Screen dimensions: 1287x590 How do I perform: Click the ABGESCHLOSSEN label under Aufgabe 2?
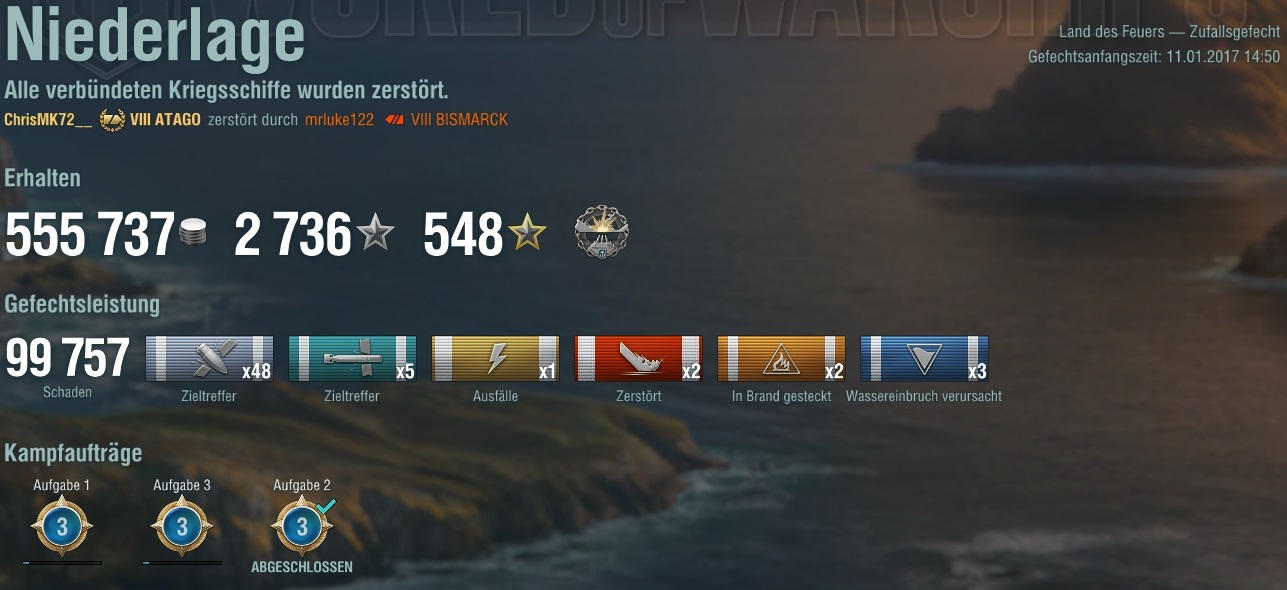pos(302,567)
